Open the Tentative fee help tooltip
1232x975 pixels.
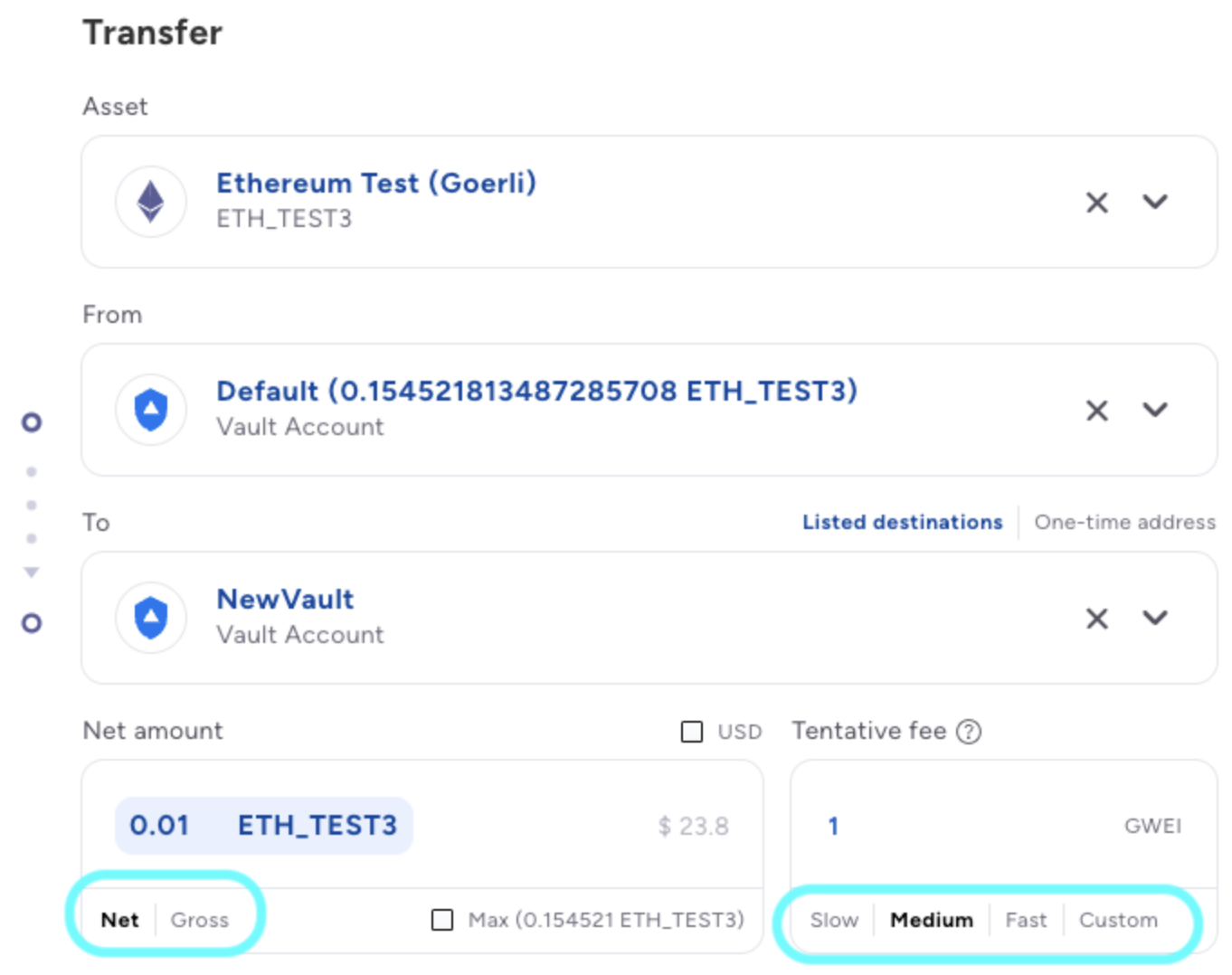coord(969,731)
